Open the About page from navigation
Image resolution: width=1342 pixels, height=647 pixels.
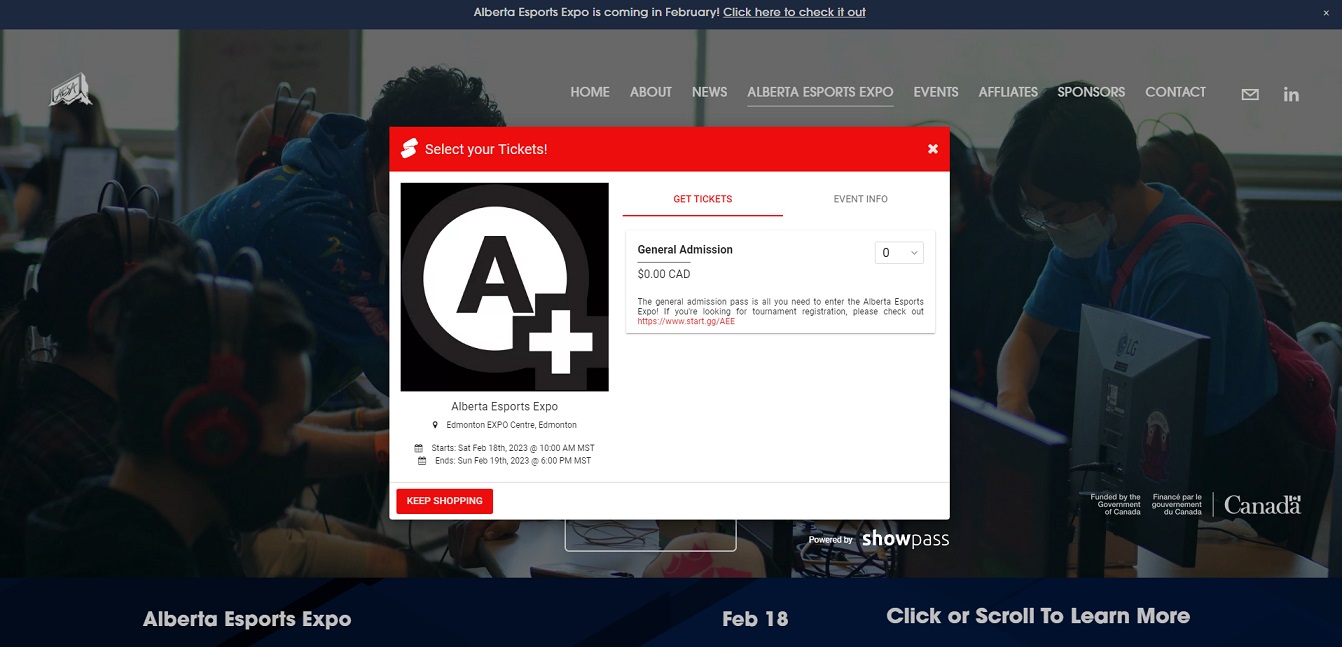(x=650, y=92)
